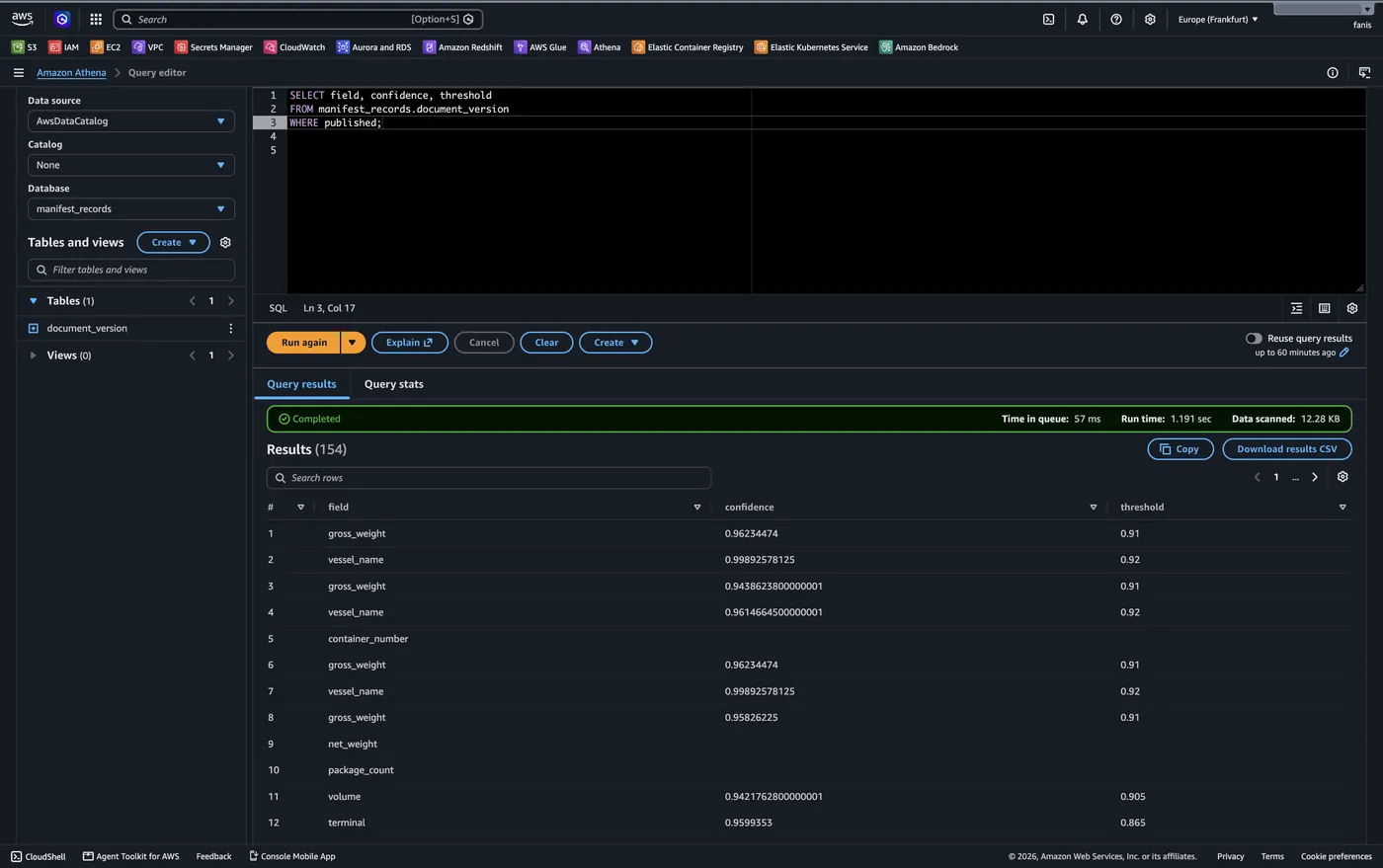Viewport: 1383px width, 868px height.
Task: Click Clear button
Action: click(x=546, y=343)
